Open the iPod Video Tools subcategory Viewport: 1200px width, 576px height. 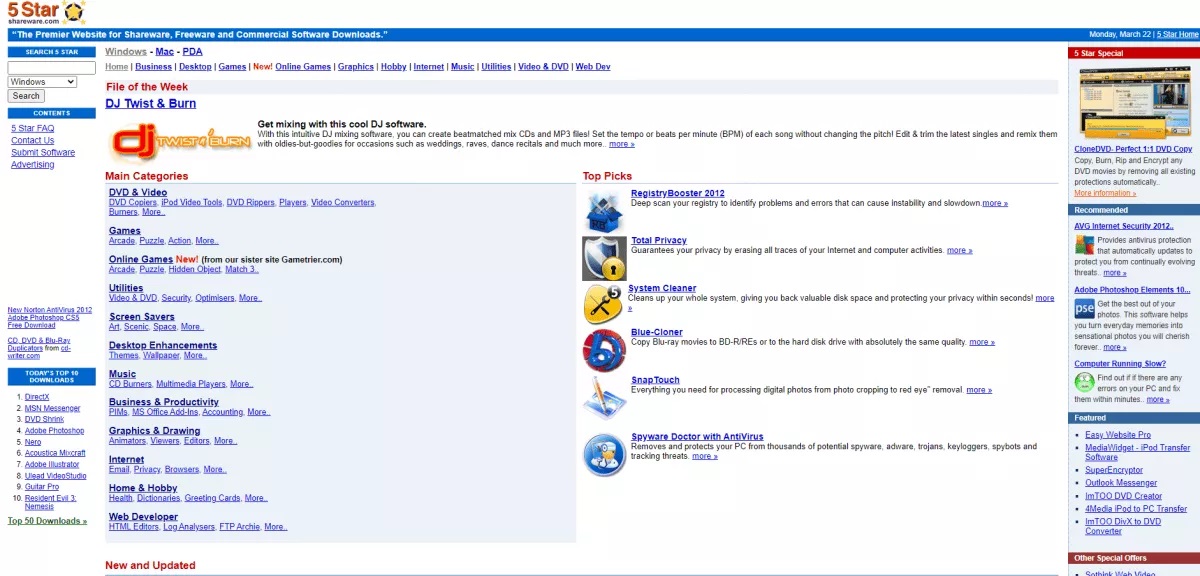pyautogui.click(x=192, y=203)
